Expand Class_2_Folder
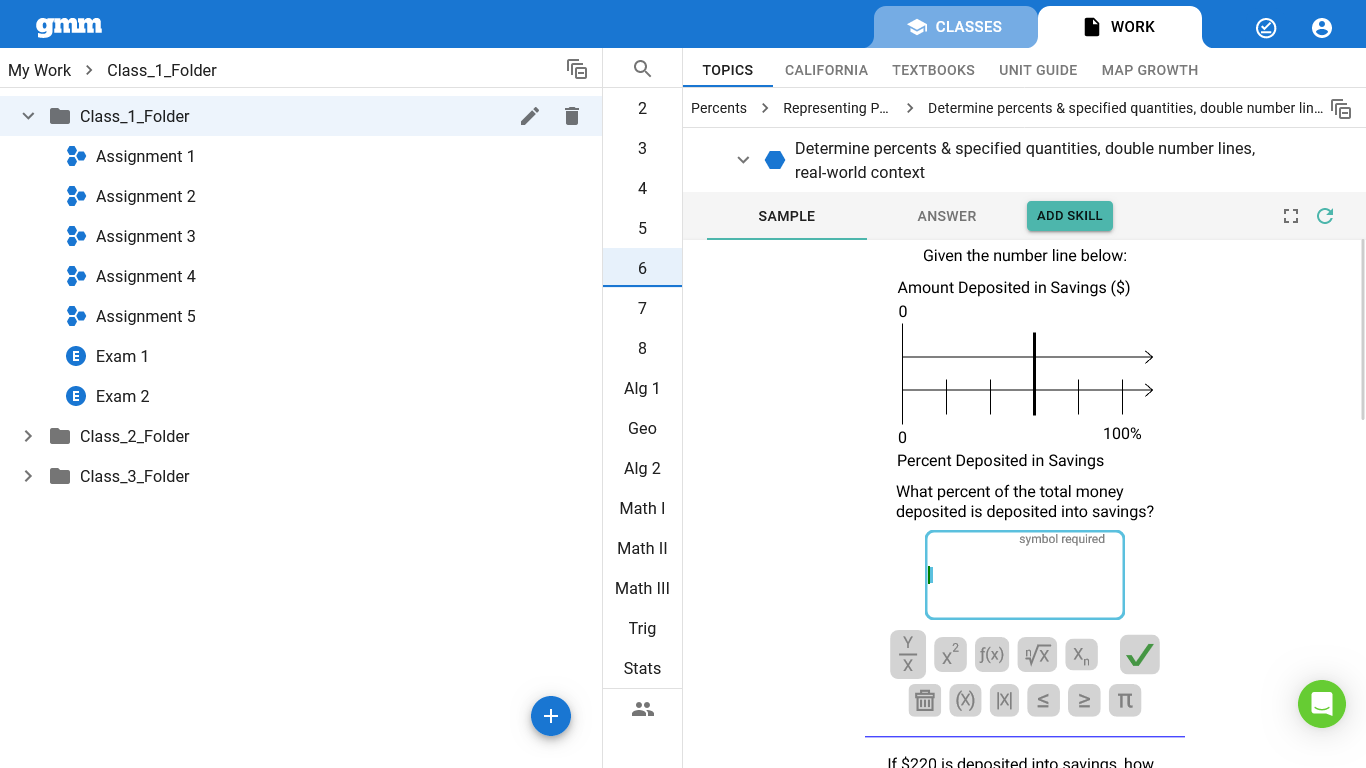The width and height of the screenshot is (1366, 768). tap(28, 436)
